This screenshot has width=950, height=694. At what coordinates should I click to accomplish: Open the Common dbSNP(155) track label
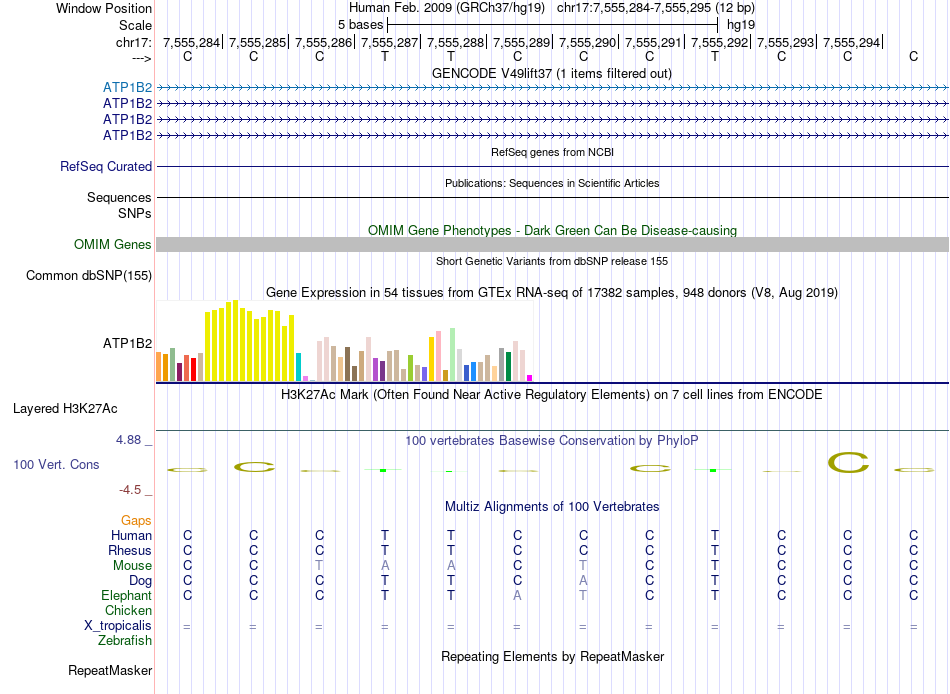89,275
